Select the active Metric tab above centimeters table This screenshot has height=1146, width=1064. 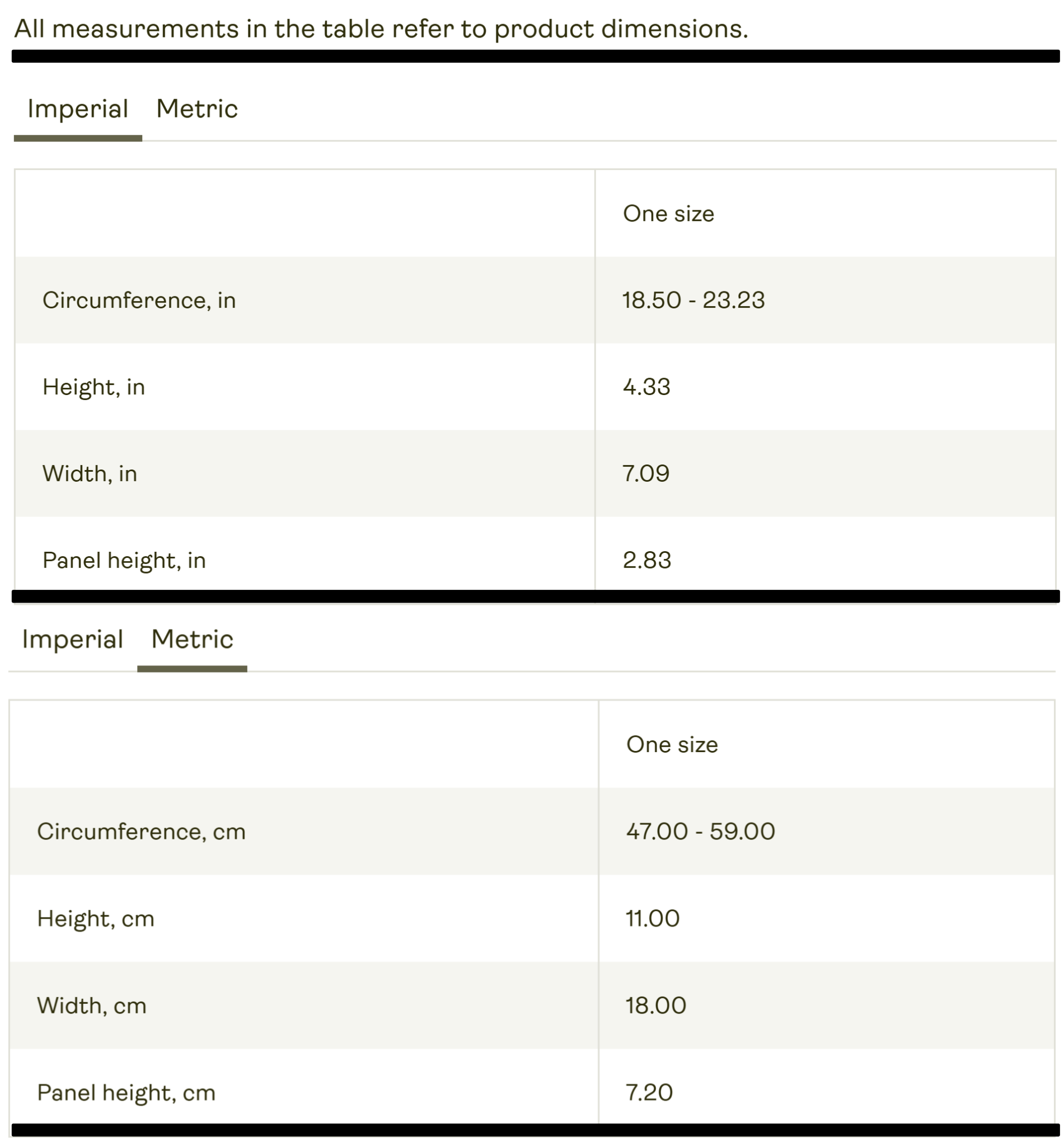coord(193,640)
